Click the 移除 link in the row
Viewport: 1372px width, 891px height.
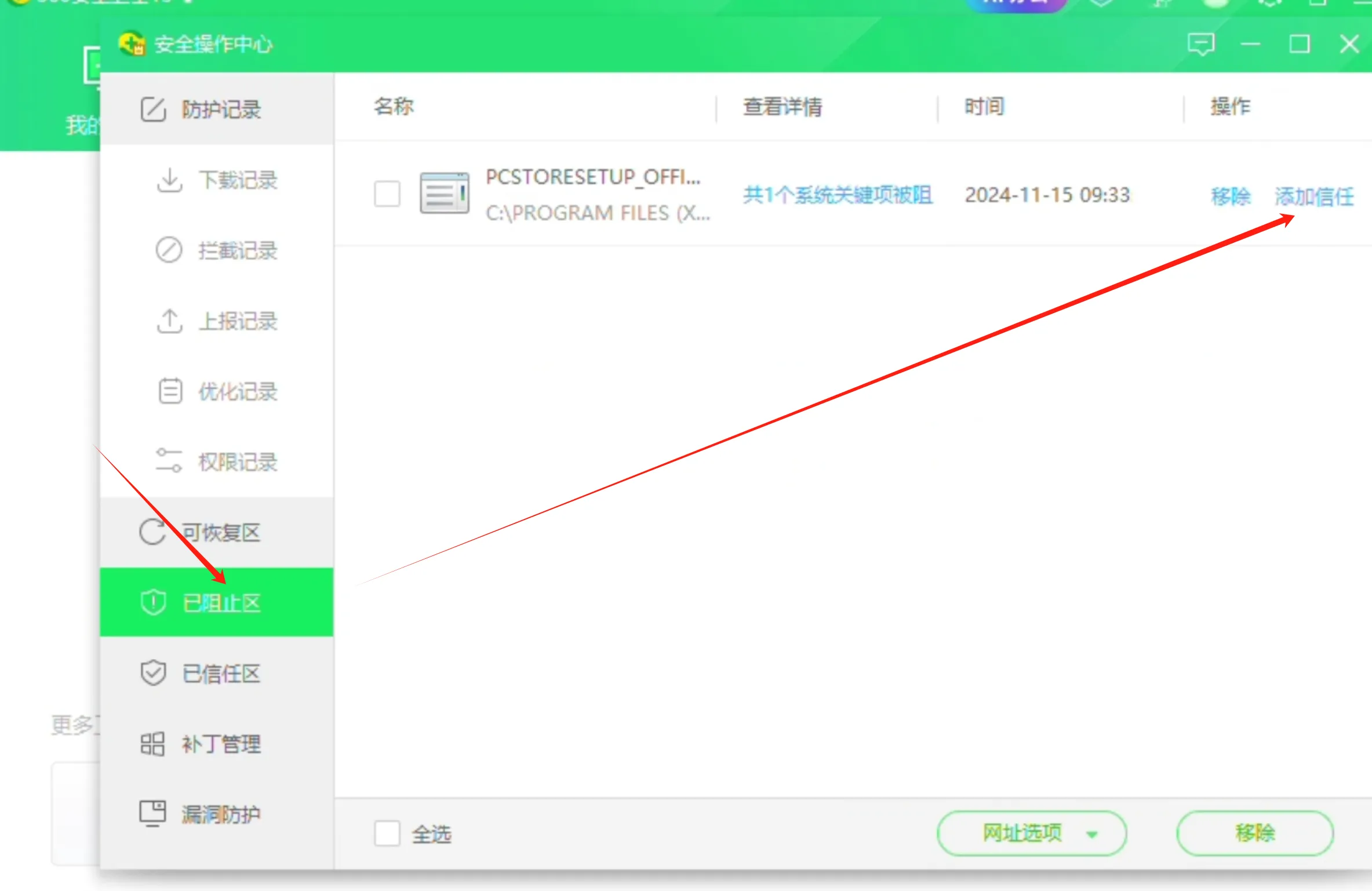point(1230,197)
